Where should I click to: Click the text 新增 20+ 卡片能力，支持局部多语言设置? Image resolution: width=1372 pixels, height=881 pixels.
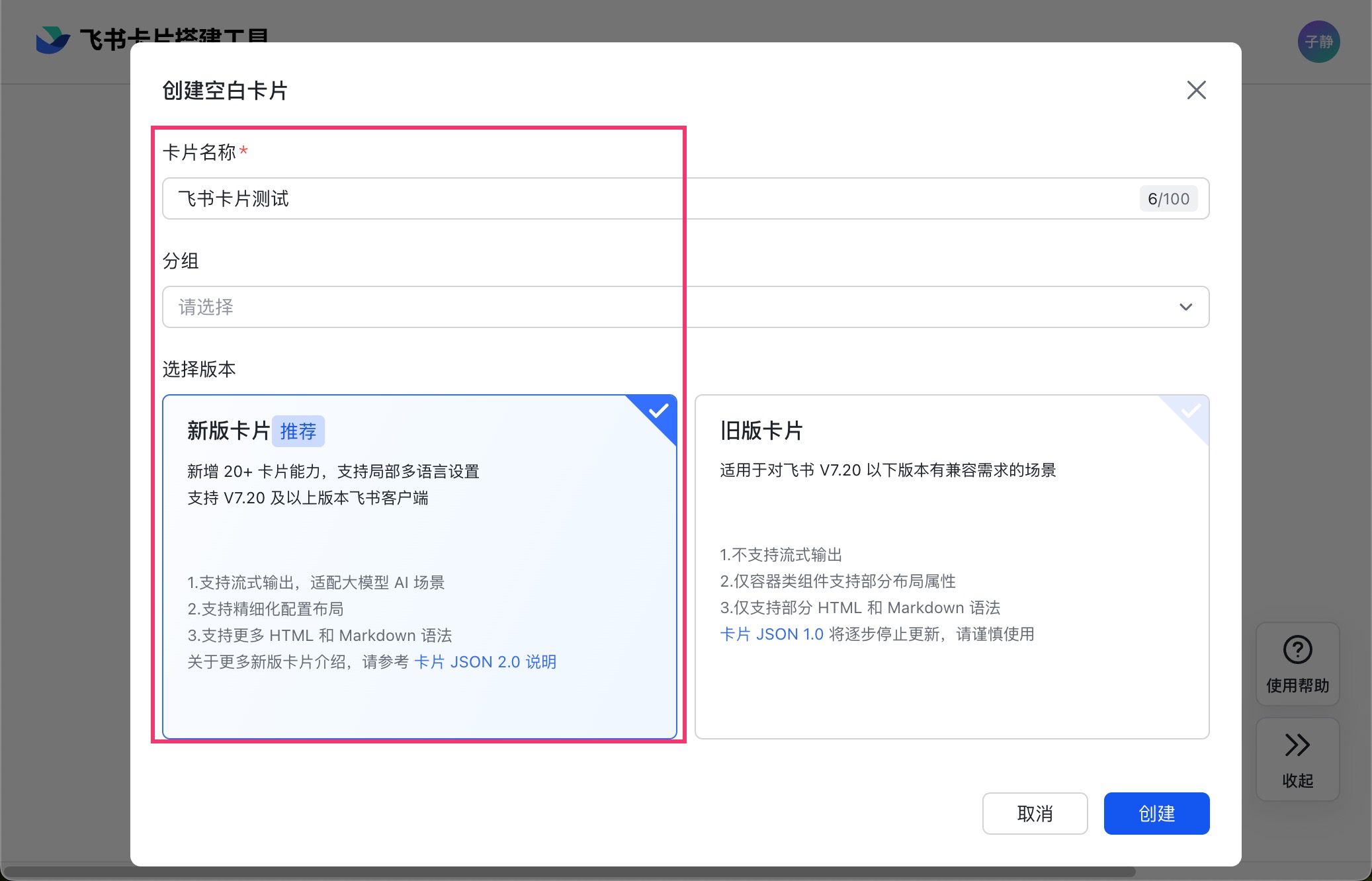[x=333, y=472]
